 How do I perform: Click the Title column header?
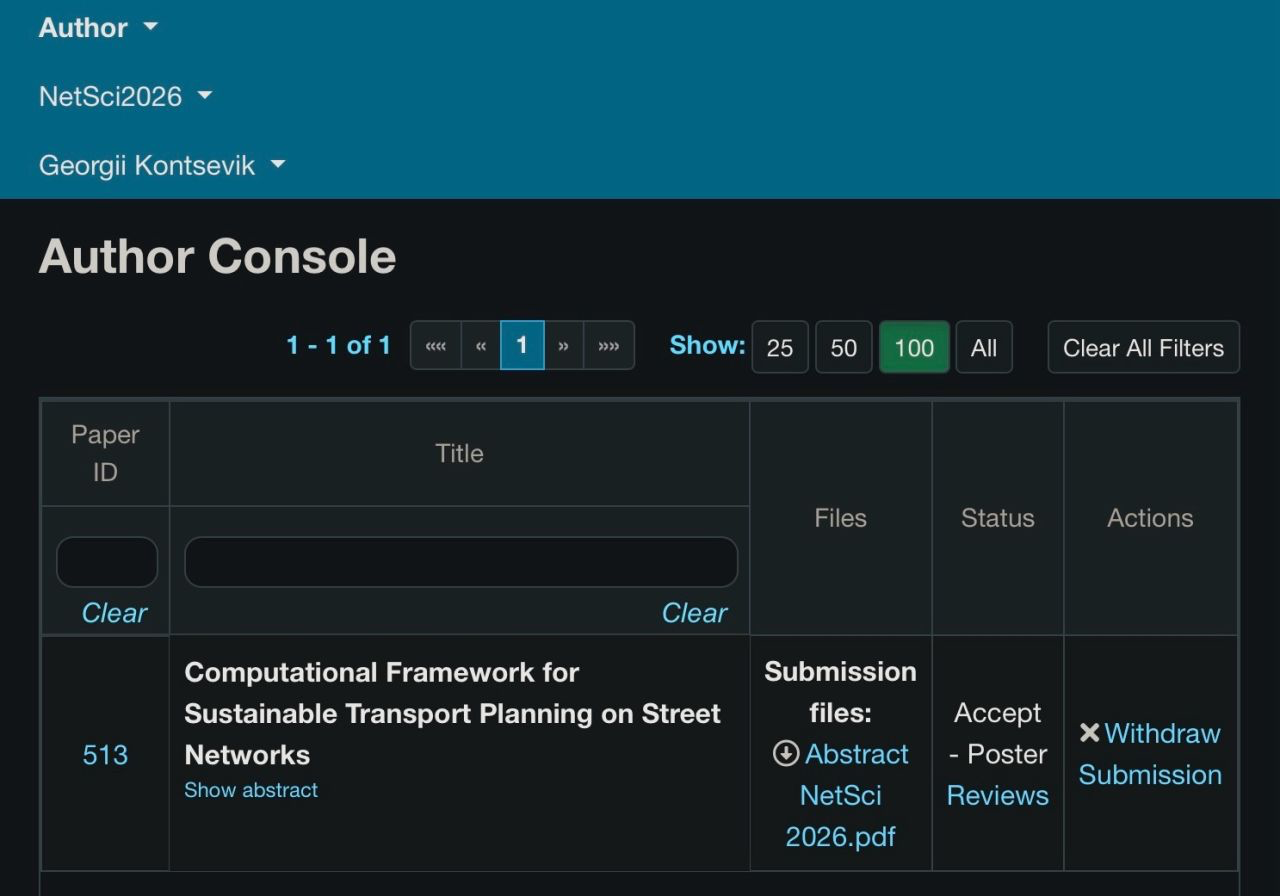coord(459,453)
